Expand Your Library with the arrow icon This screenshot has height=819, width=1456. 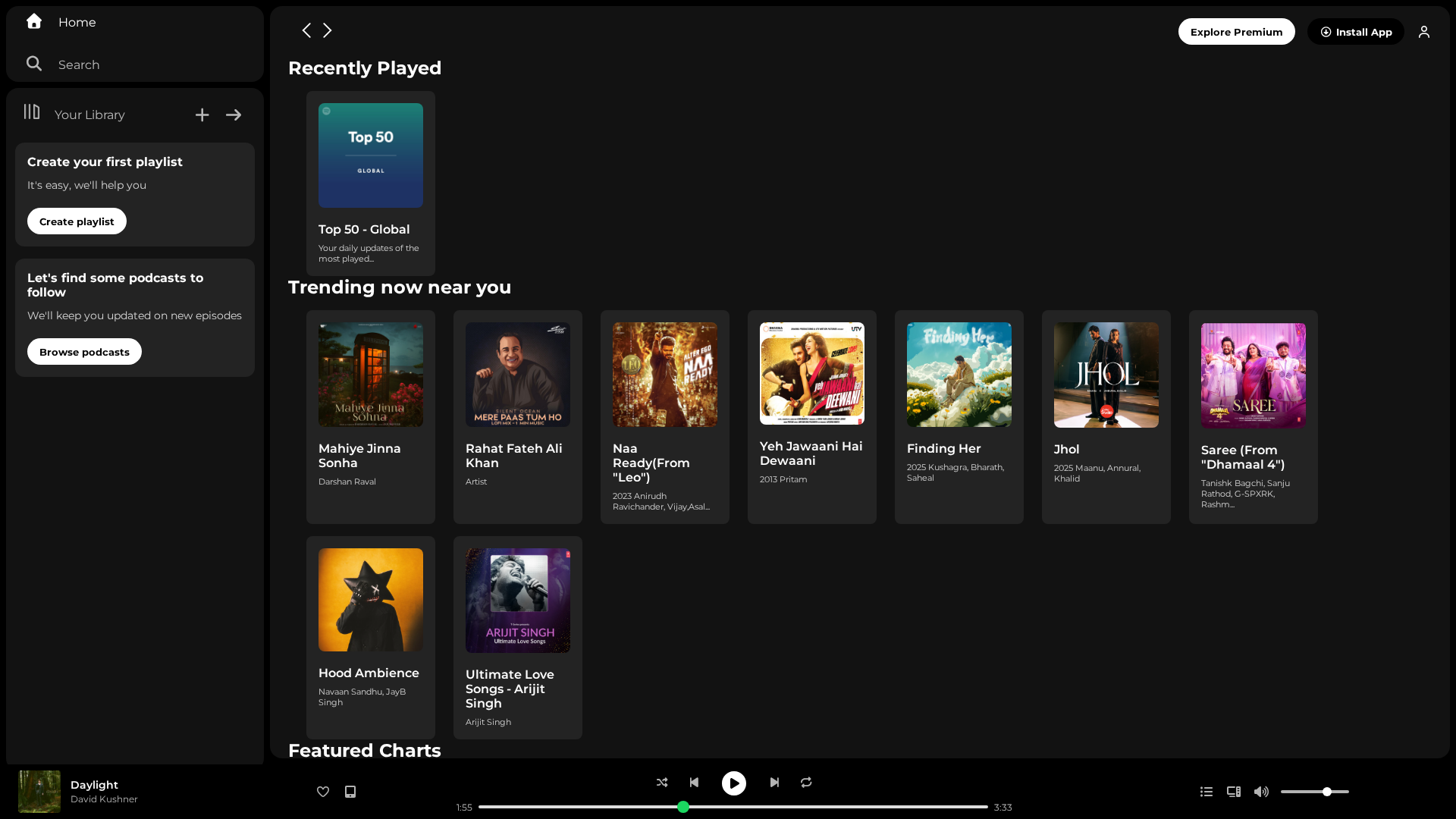point(234,115)
